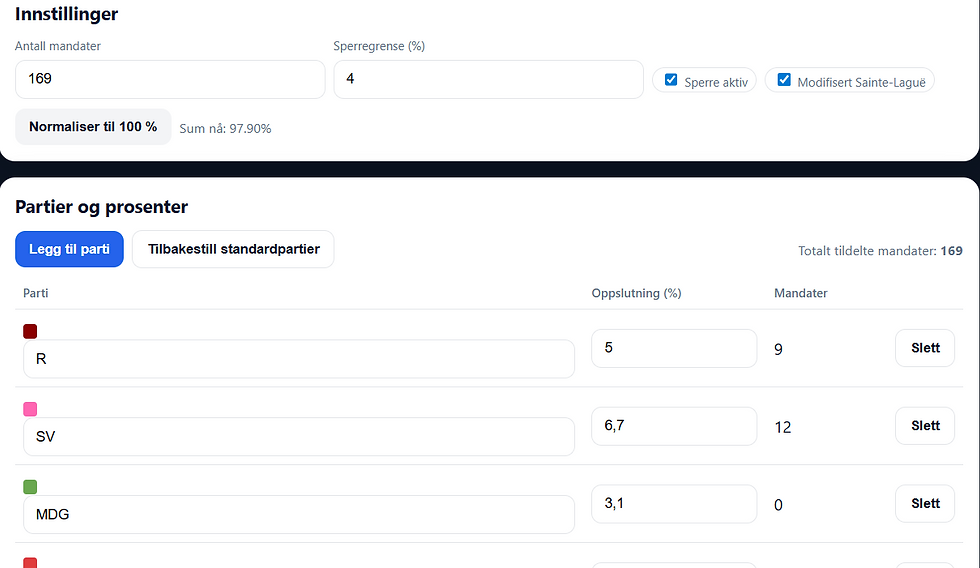Delete the R party with Slett
This screenshot has width=980, height=568.
[x=925, y=348]
